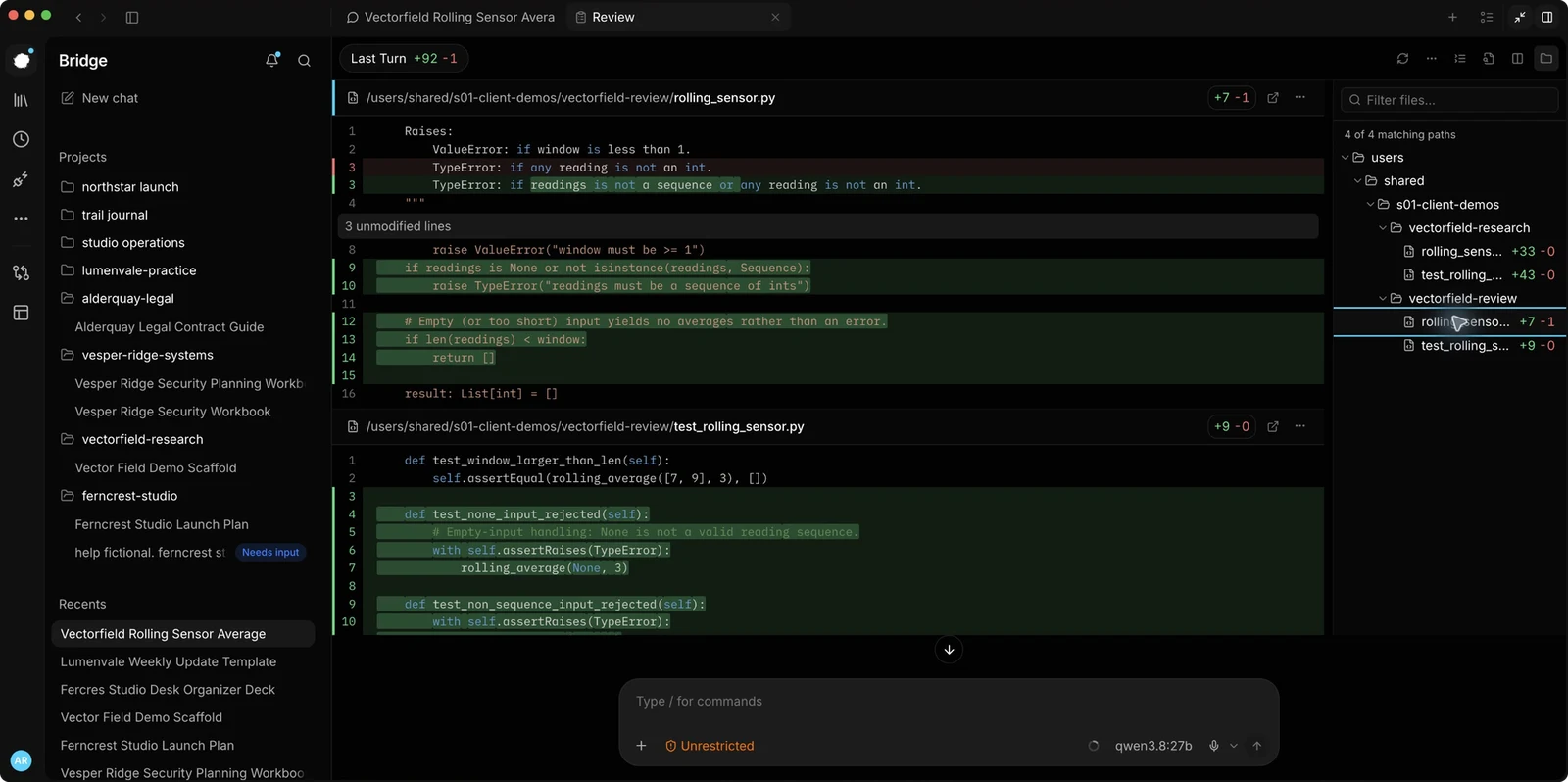Jump to bottom with the down arrow button
Screen dimensions: 1568x782
(949, 650)
